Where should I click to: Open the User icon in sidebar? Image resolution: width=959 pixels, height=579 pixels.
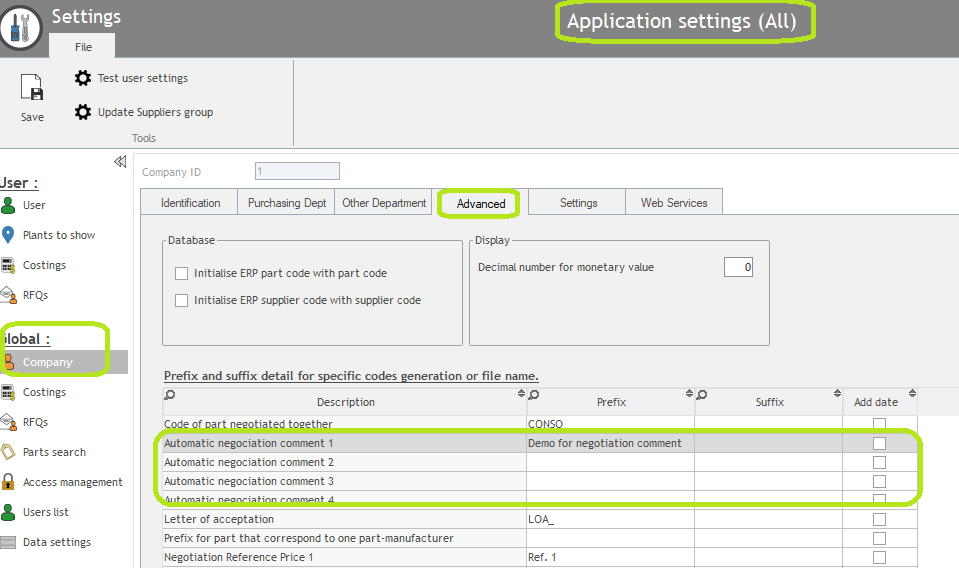click(9, 206)
